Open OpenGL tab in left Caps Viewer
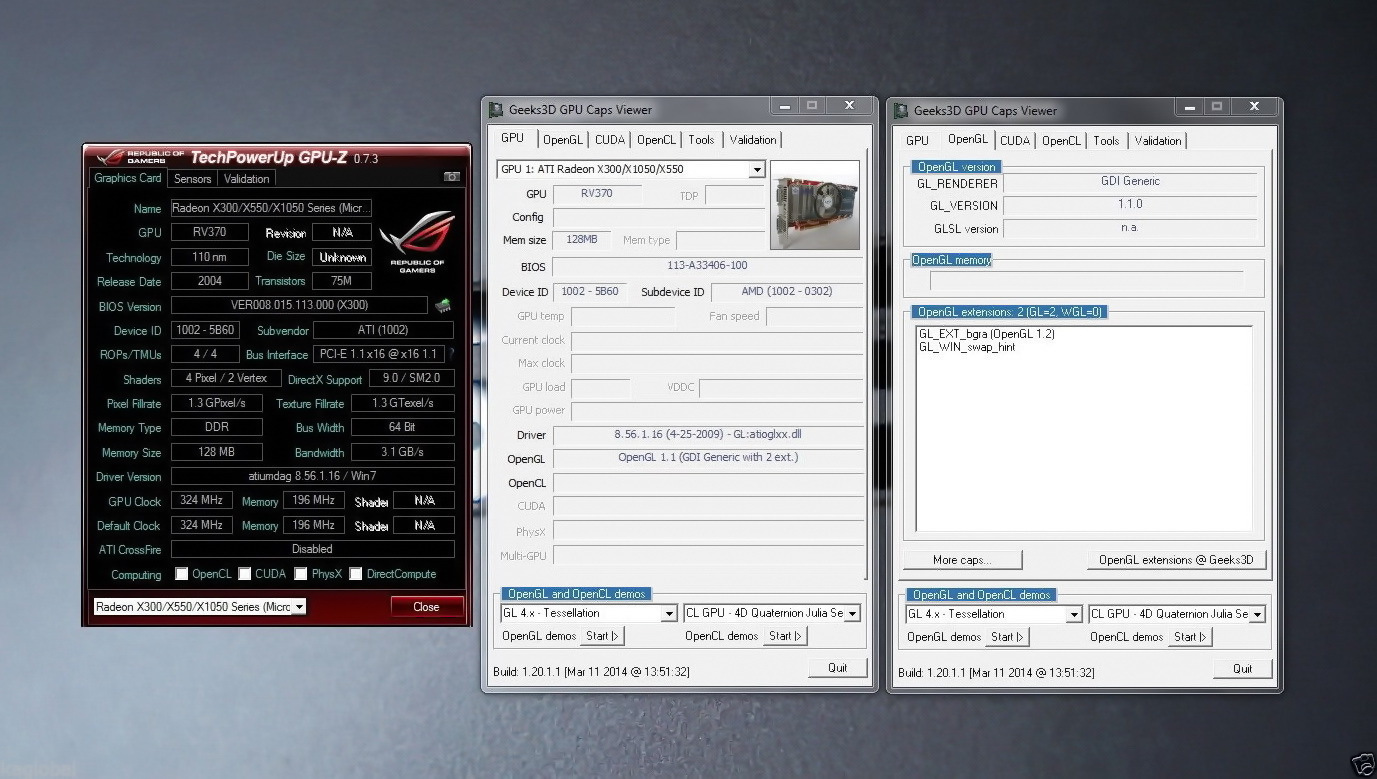This screenshot has height=779, width=1377. tap(563, 140)
